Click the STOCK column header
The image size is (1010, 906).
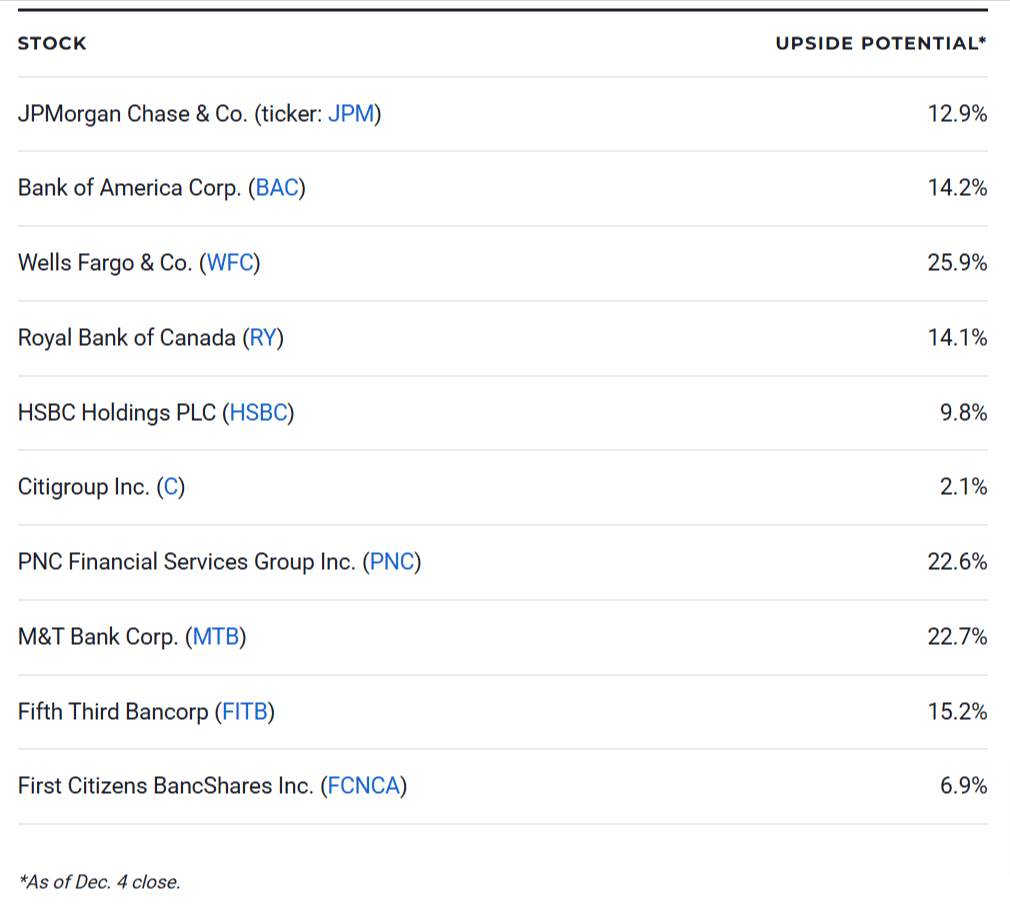(x=52, y=43)
